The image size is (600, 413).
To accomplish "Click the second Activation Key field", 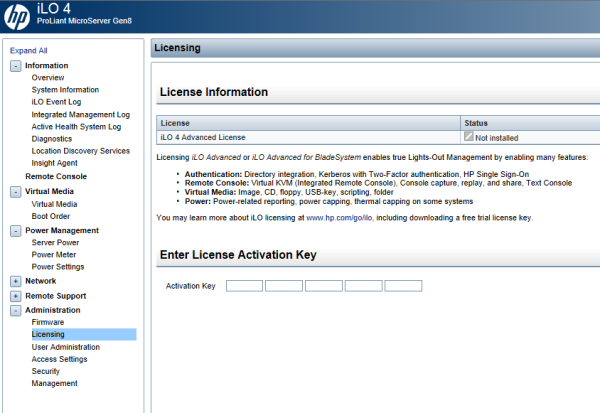I will 284,286.
